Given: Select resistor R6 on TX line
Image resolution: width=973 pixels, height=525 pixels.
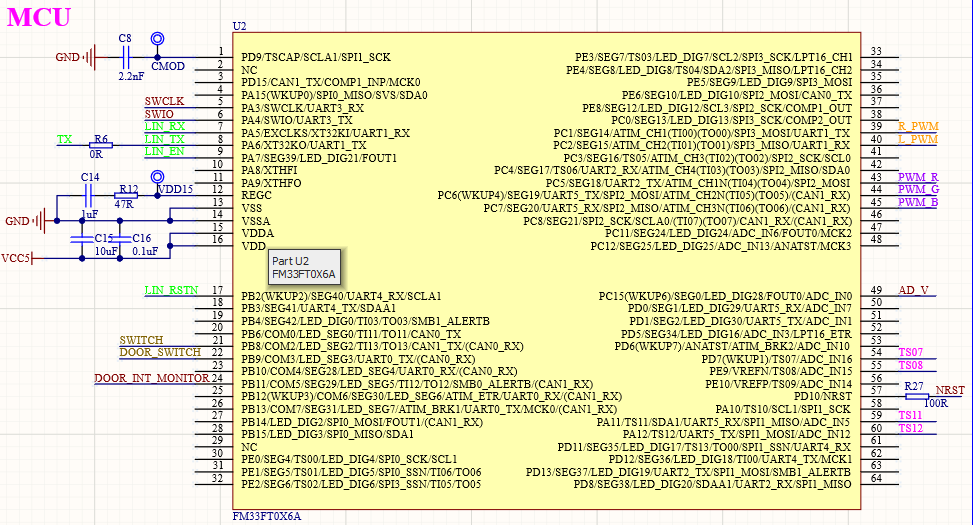Looking at the screenshot, I should click(x=100, y=146).
